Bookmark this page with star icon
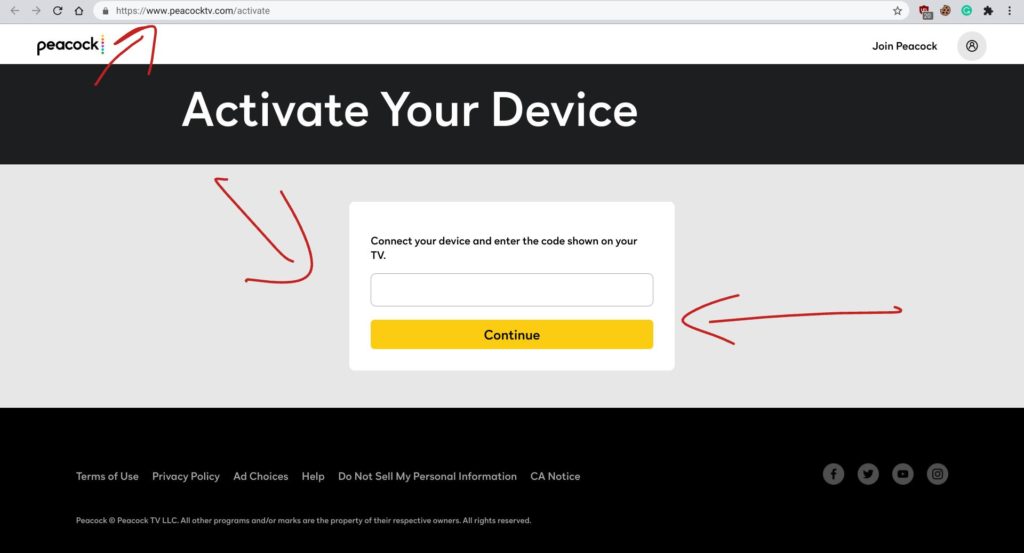This screenshot has height=553, width=1024. 897,11
